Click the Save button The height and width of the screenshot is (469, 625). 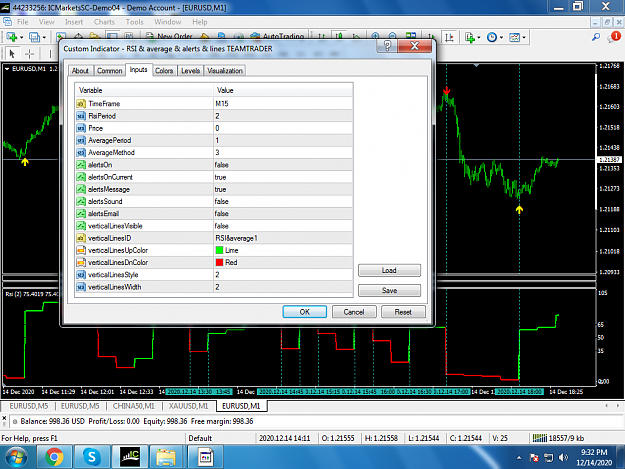(x=389, y=290)
